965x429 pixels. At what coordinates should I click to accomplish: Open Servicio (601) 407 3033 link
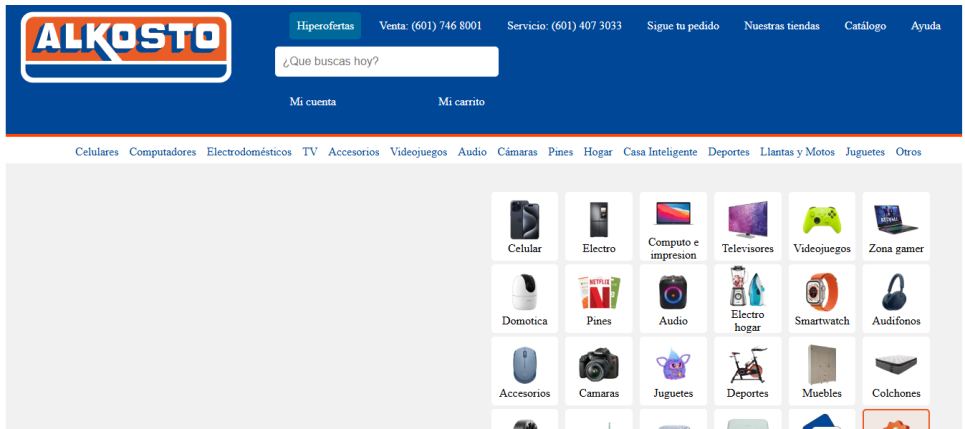tap(564, 26)
